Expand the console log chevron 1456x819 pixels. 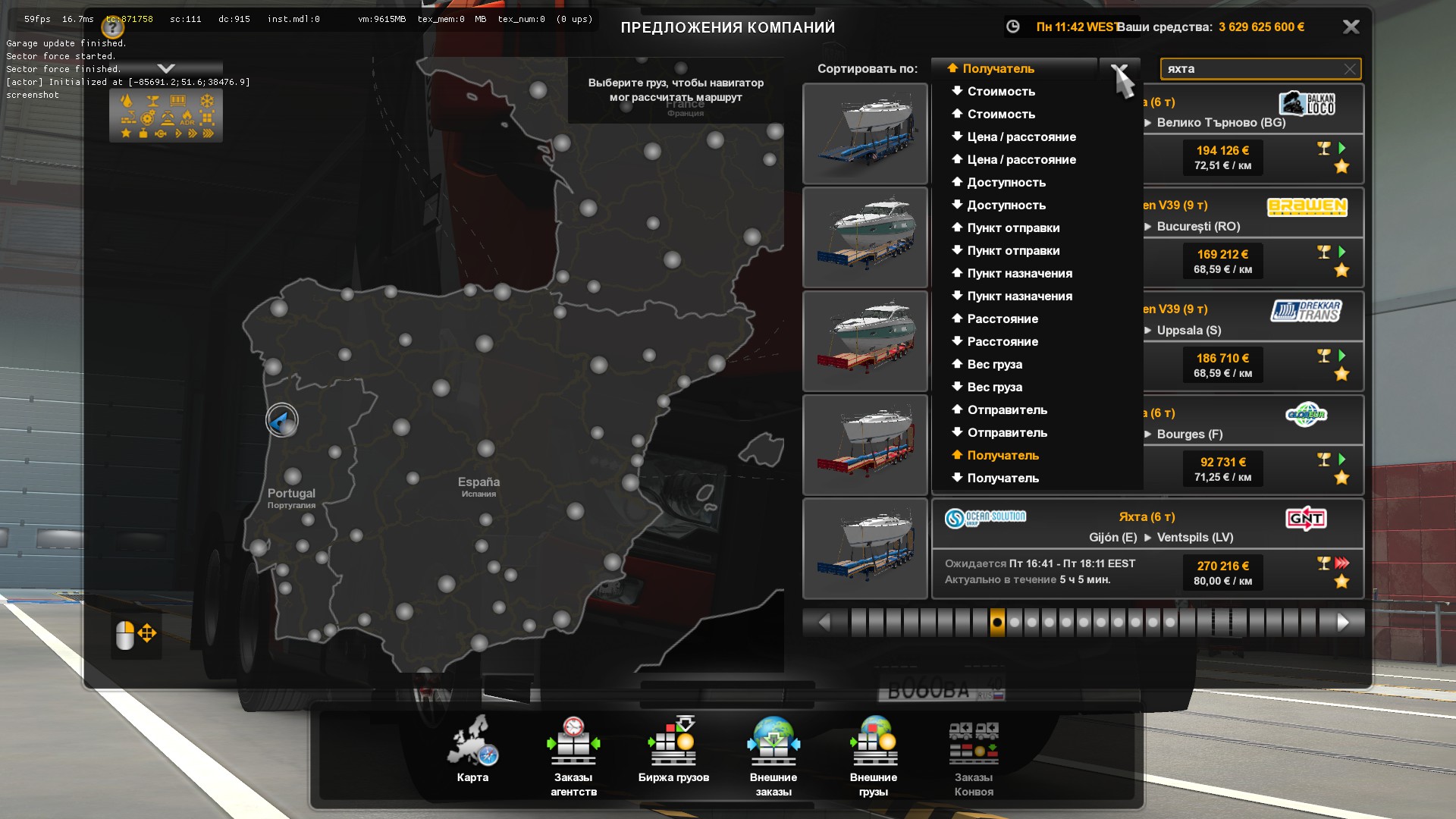point(166,68)
